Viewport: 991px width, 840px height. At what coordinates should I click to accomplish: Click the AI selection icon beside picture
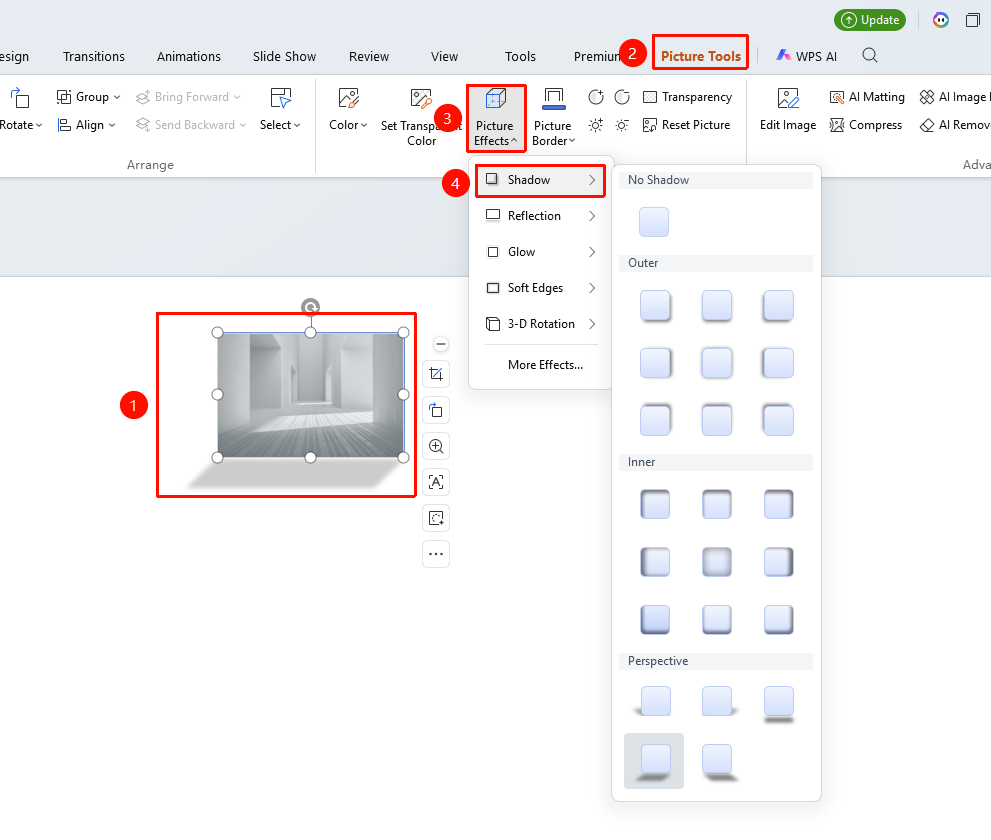click(x=436, y=518)
